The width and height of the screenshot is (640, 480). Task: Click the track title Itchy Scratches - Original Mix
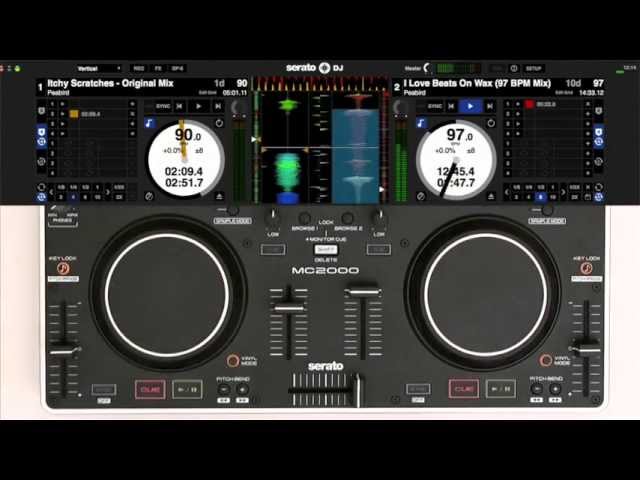110,83
